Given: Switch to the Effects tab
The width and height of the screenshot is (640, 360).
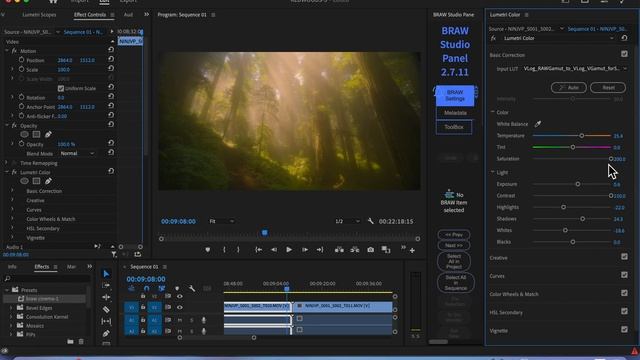Looking at the screenshot, I should point(42,267).
